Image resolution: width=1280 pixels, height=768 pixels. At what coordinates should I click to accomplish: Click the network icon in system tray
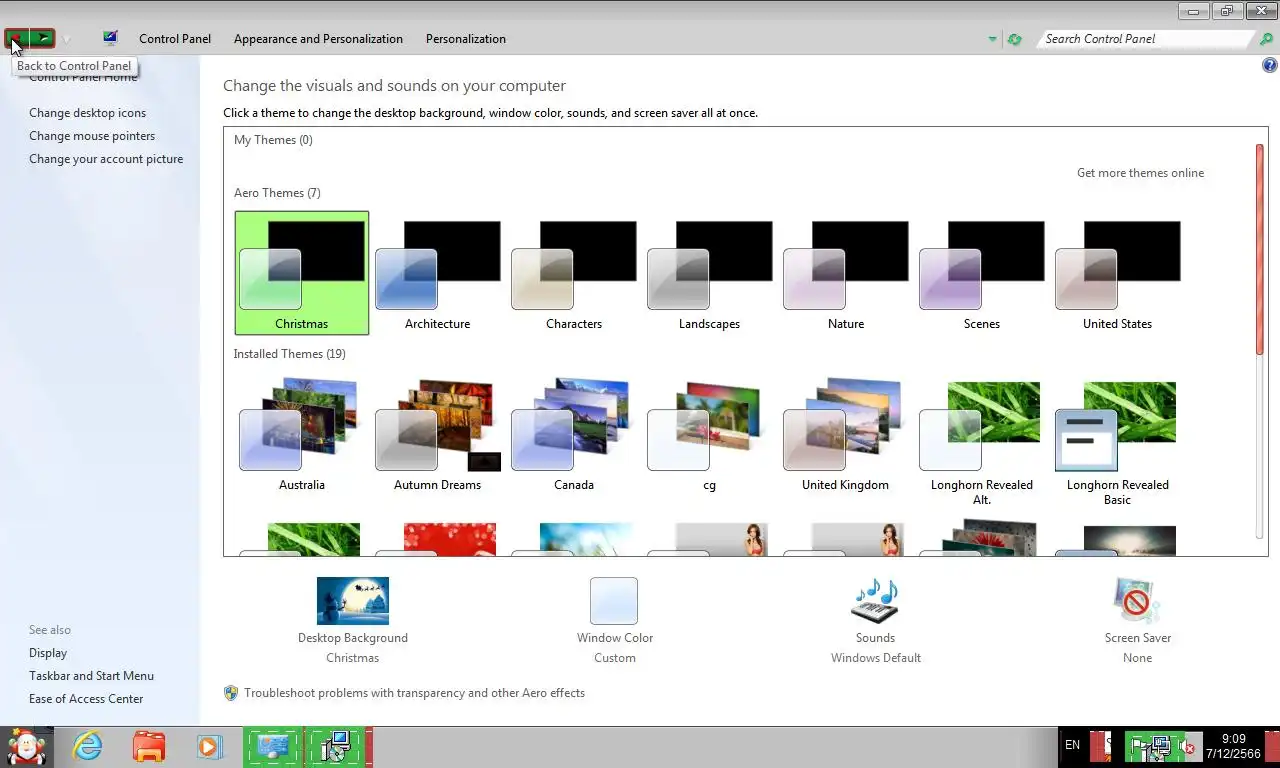pos(1160,746)
